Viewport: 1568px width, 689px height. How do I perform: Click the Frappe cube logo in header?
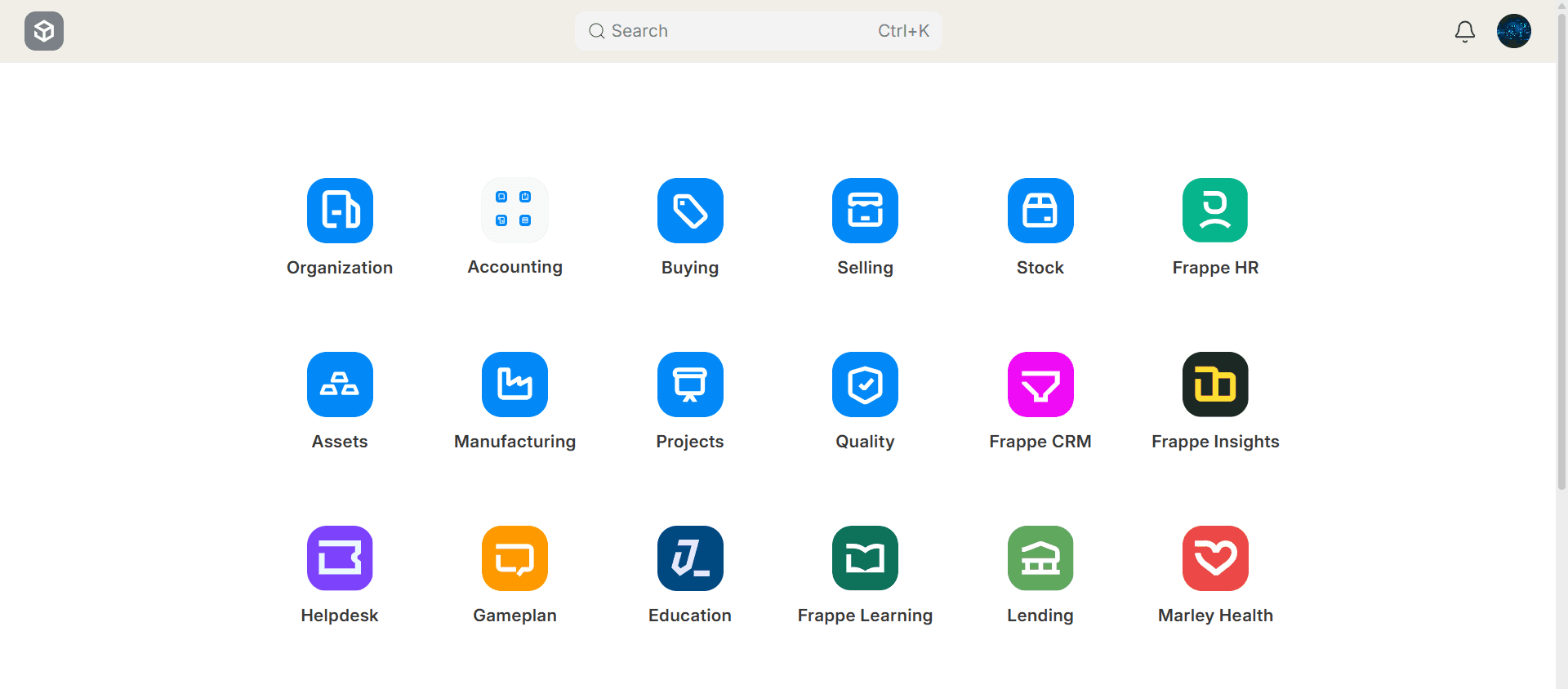[44, 31]
